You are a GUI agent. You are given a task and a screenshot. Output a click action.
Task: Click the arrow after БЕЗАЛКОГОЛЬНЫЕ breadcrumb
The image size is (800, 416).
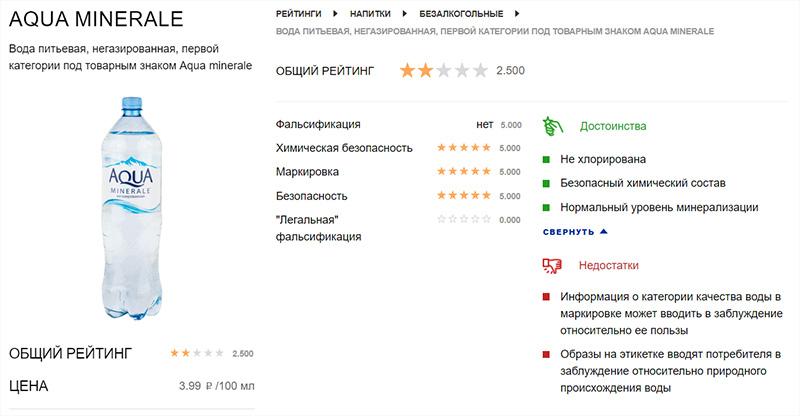[517, 14]
